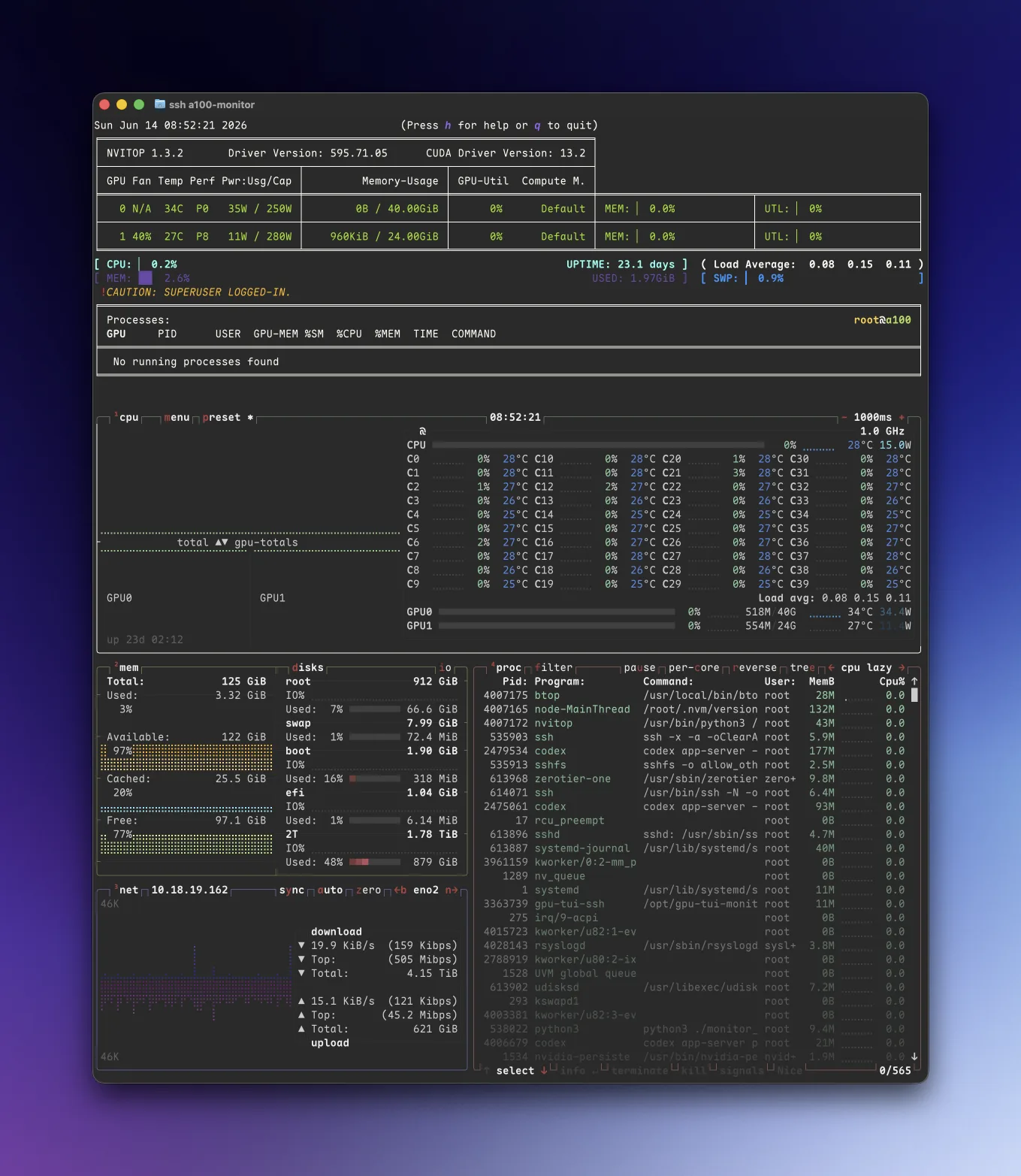Click the folder icon in terminal title bar
The image size is (1021, 1176).
160,104
